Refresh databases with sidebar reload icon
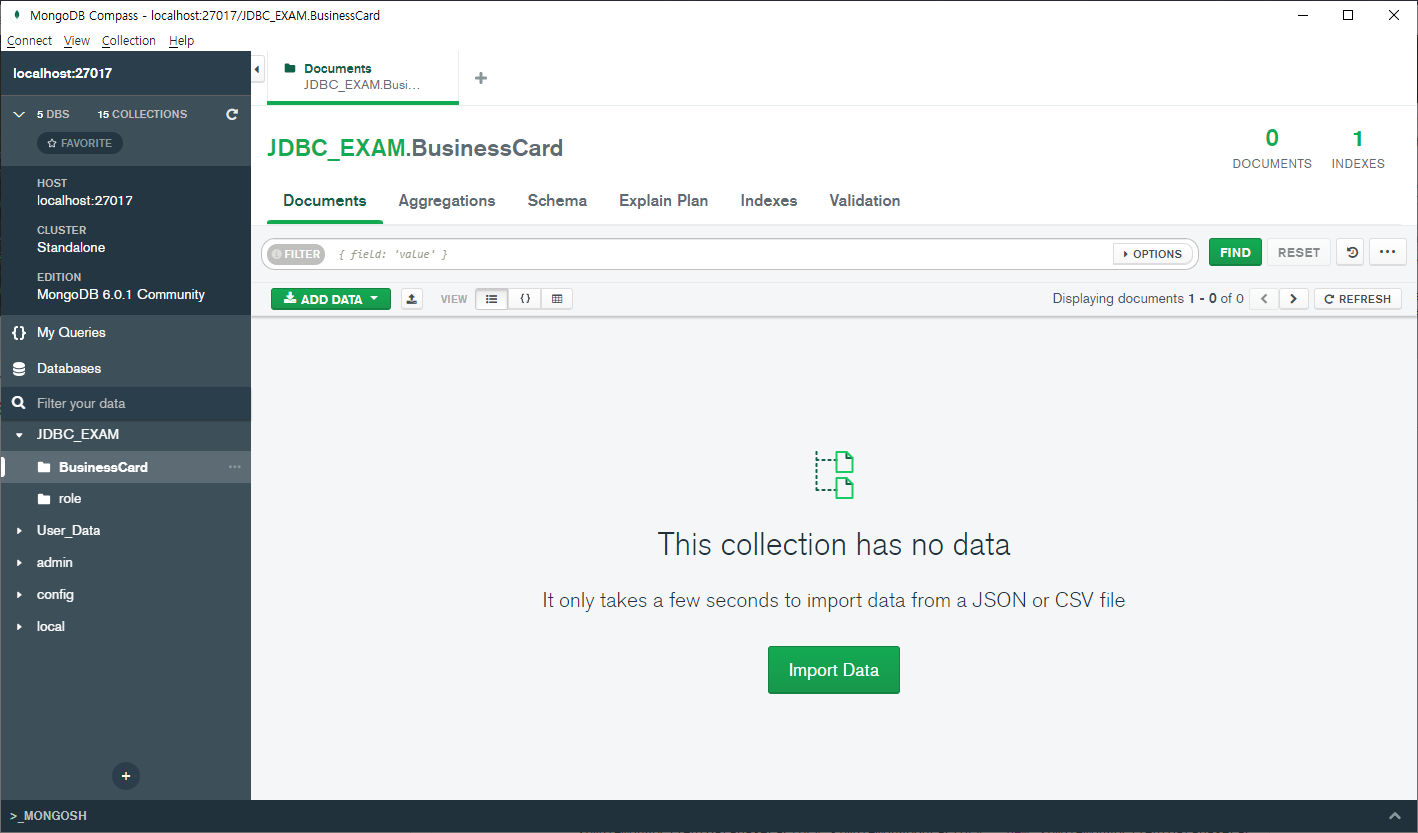1418x833 pixels. point(232,115)
